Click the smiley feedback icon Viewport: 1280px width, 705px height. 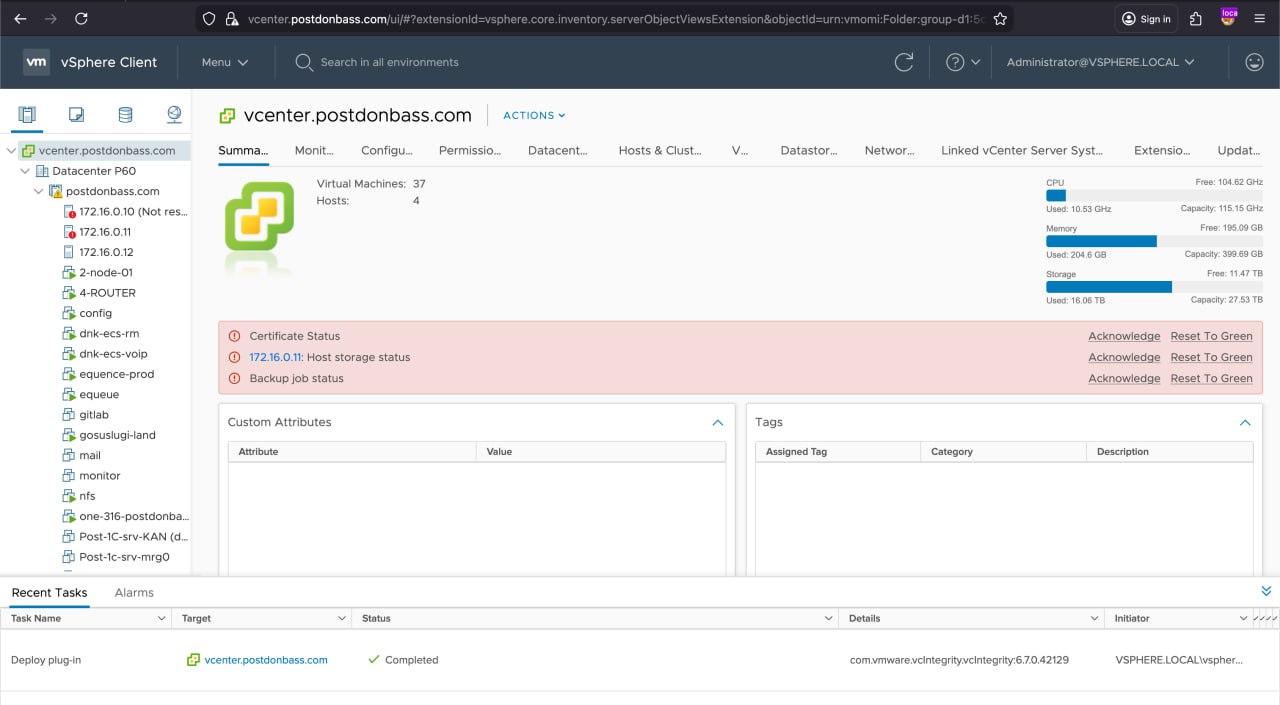(x=1253, y=62)
